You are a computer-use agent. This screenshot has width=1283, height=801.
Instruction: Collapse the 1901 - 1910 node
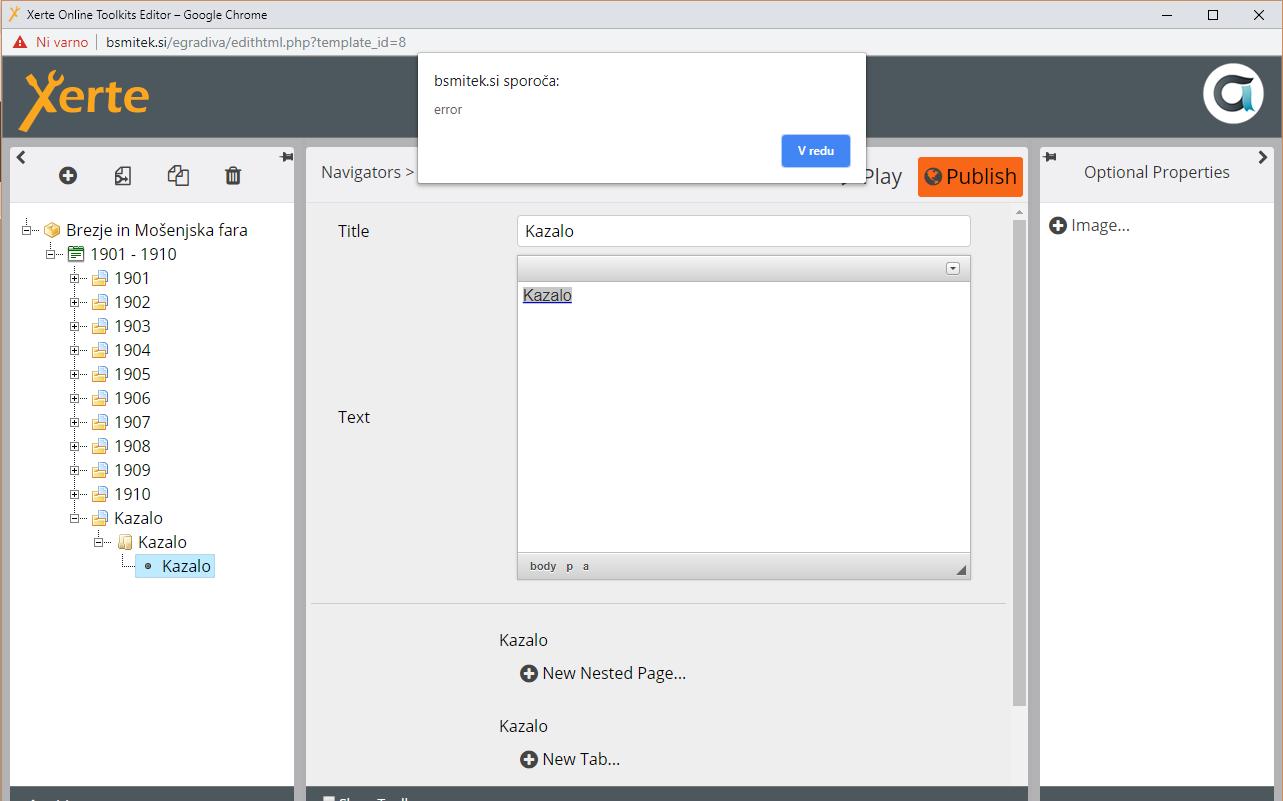point(50,254)
